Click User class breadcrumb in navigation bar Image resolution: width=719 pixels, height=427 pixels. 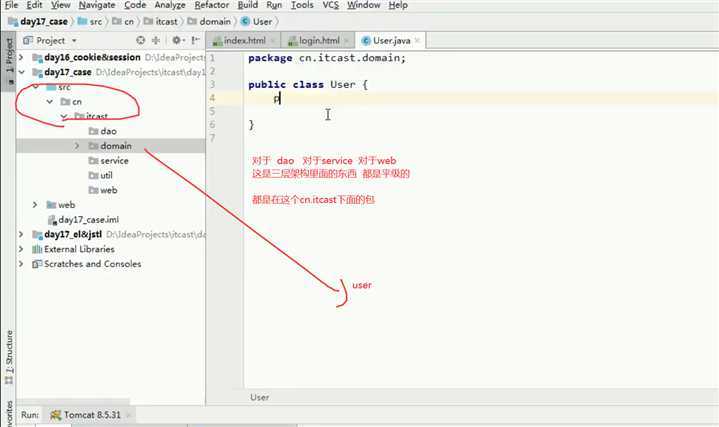(256, 22)
